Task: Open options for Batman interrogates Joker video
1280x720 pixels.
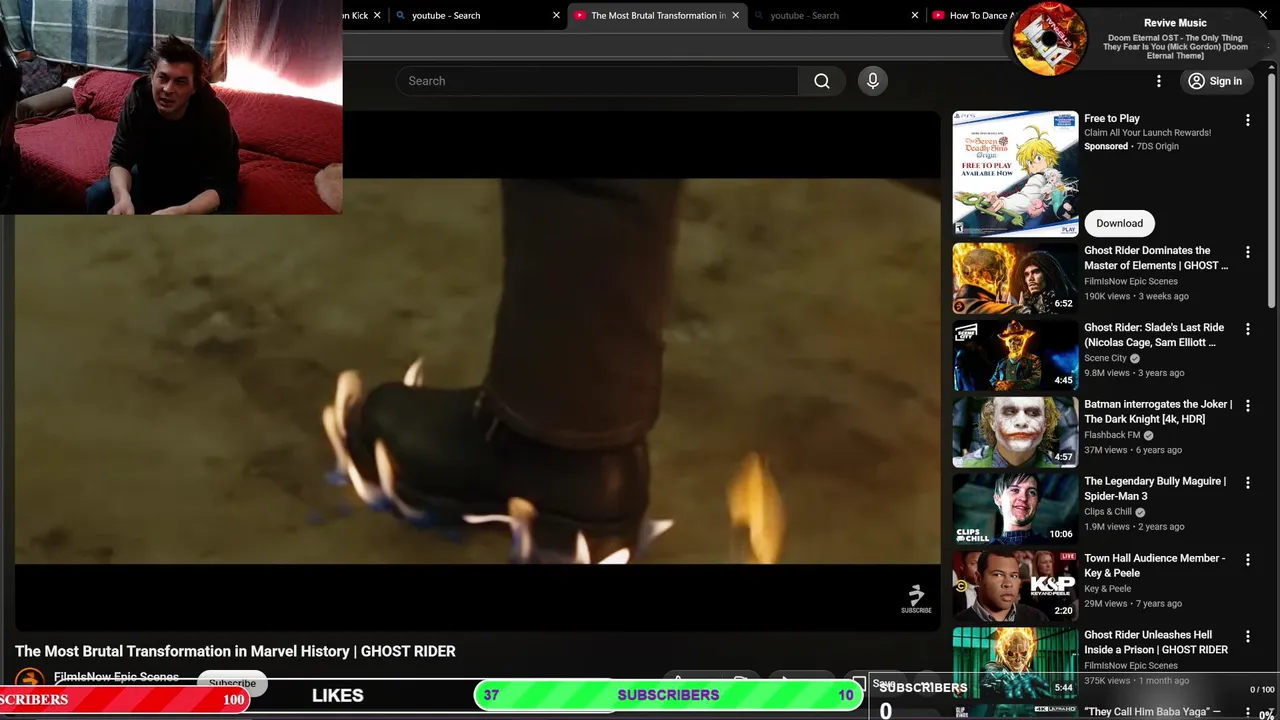Action: point(1247,406)
